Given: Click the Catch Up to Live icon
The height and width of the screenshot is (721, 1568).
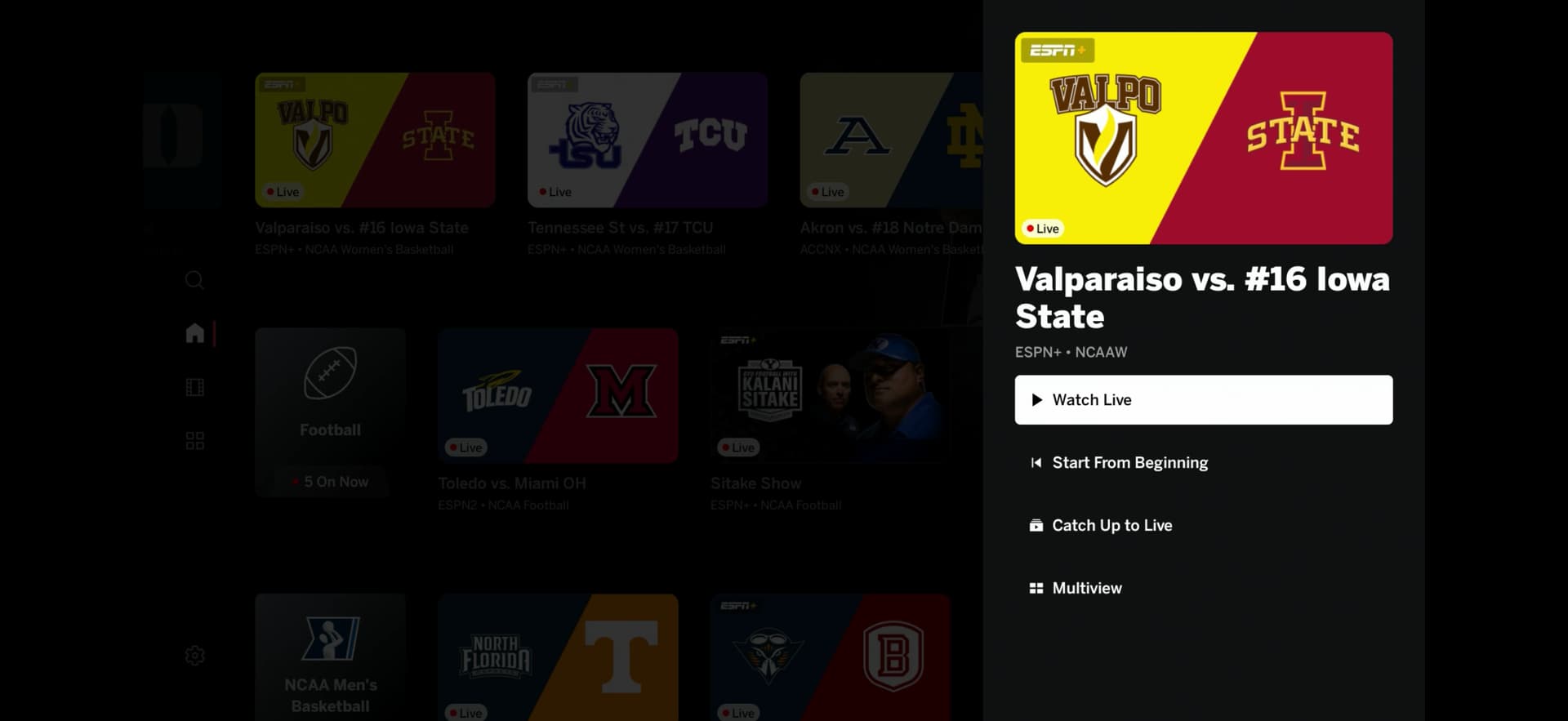Looking at the screenshot, I should coord(1036,525).
